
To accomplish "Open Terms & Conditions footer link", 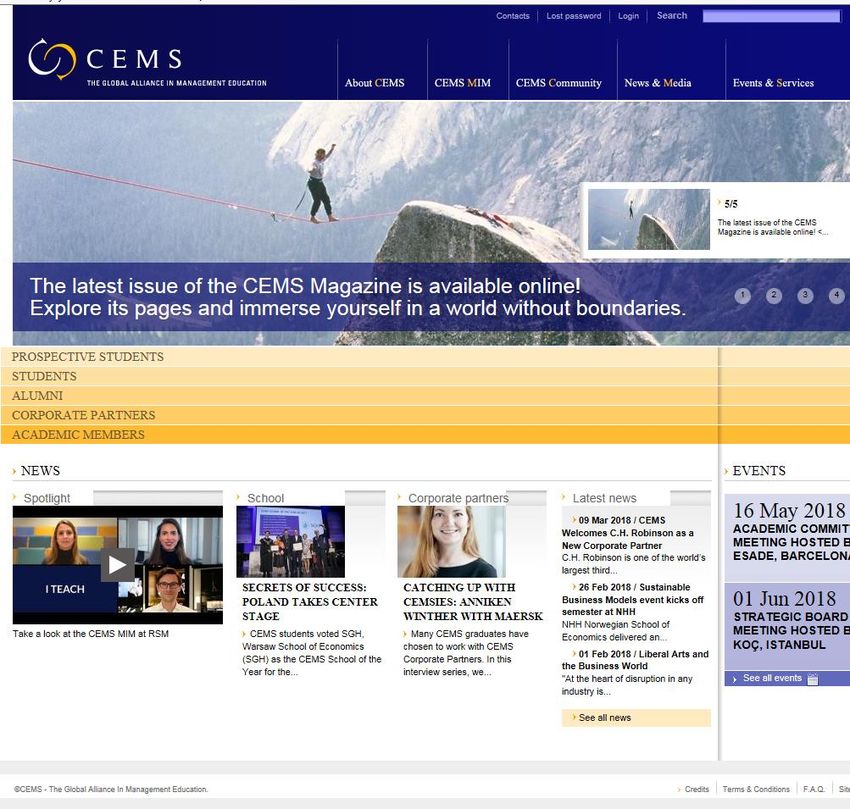I will [756, 789].
